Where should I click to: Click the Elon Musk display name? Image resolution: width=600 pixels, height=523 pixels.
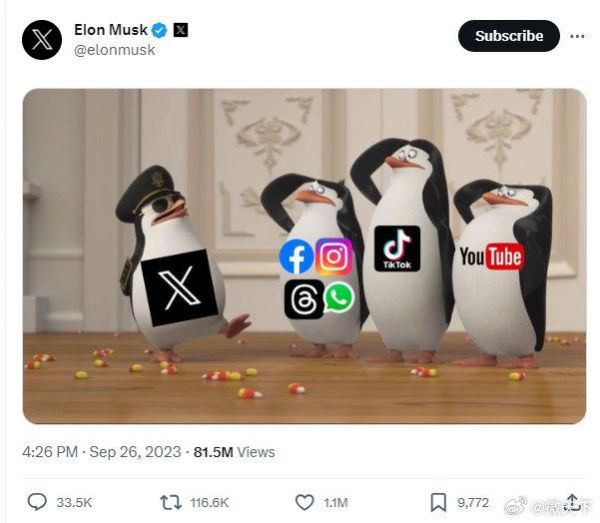[x=111, y=30]
